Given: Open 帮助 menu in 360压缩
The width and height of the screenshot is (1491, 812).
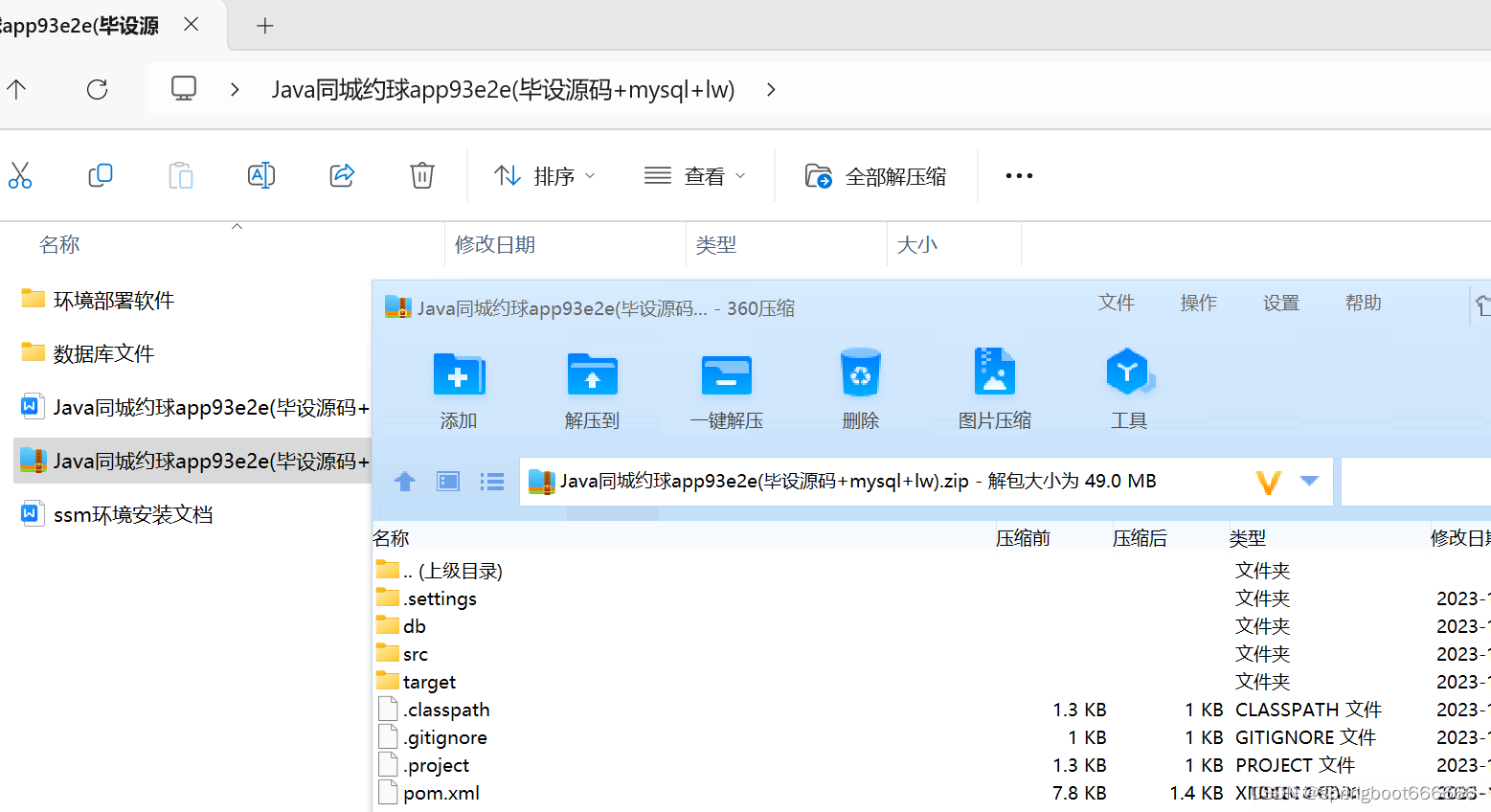Looking at the screenshot, I should click(x=1364, y=304).
